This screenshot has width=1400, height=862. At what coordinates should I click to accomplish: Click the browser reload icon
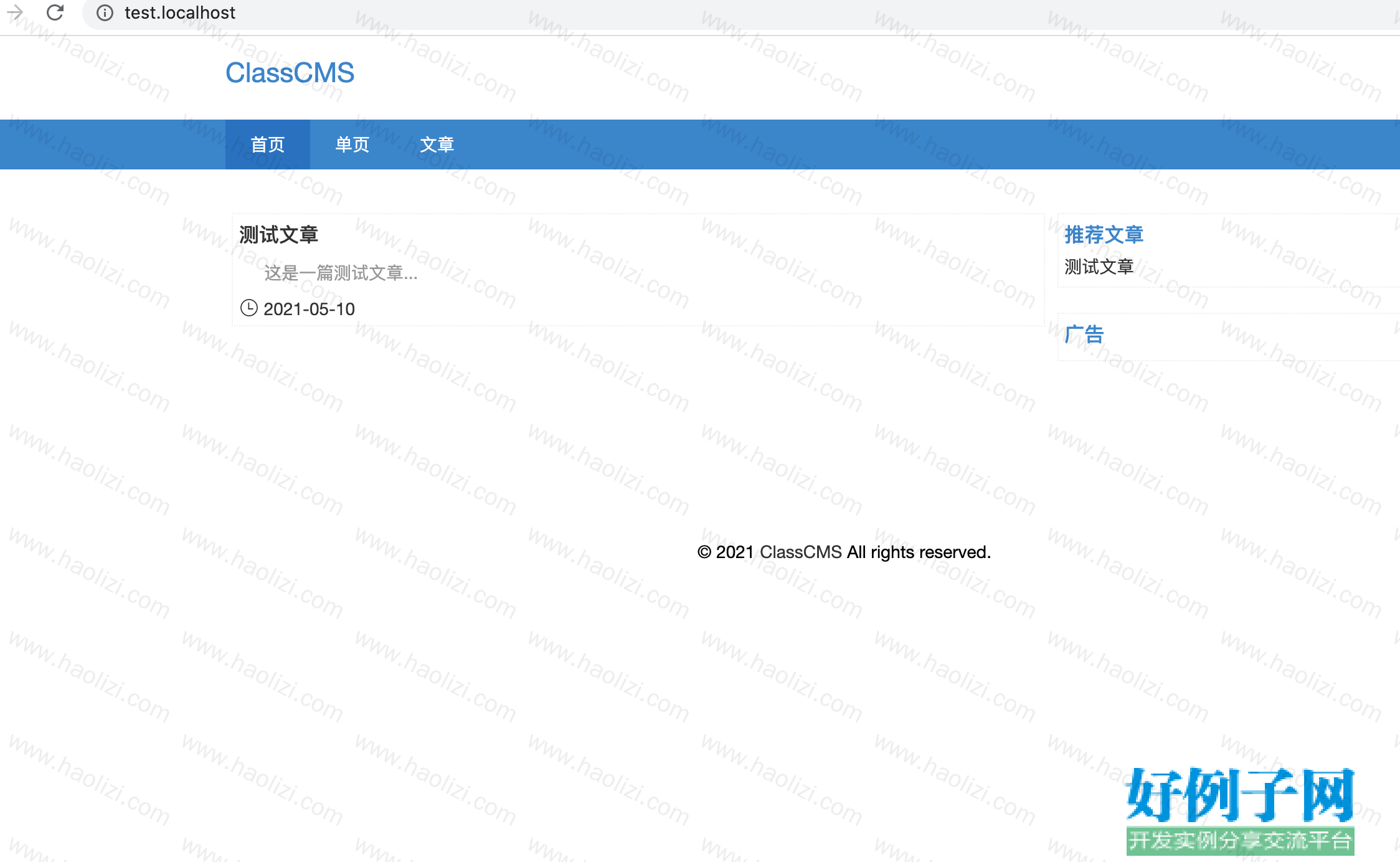[55, 12]
